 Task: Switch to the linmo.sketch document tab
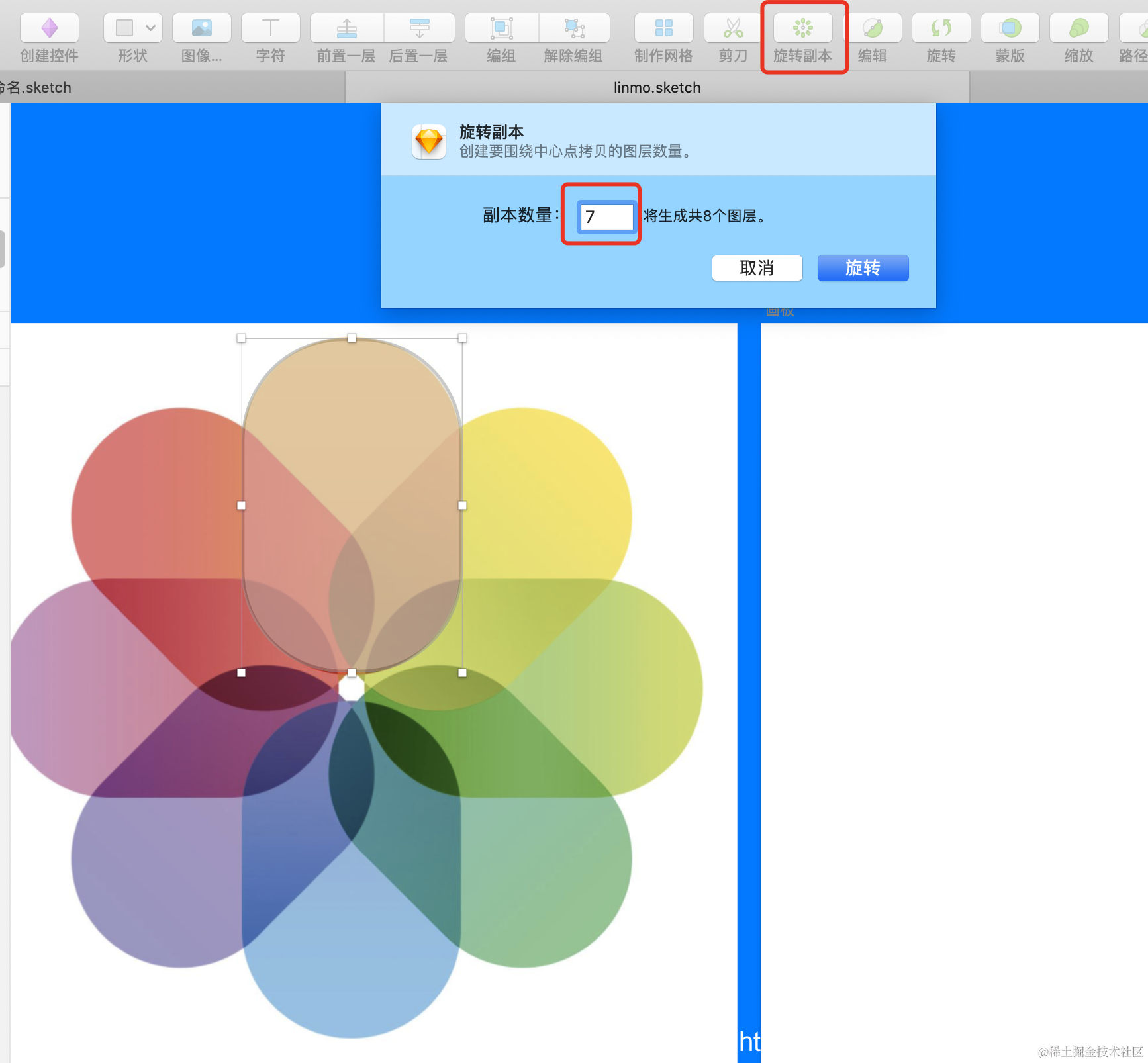point(657,87)
